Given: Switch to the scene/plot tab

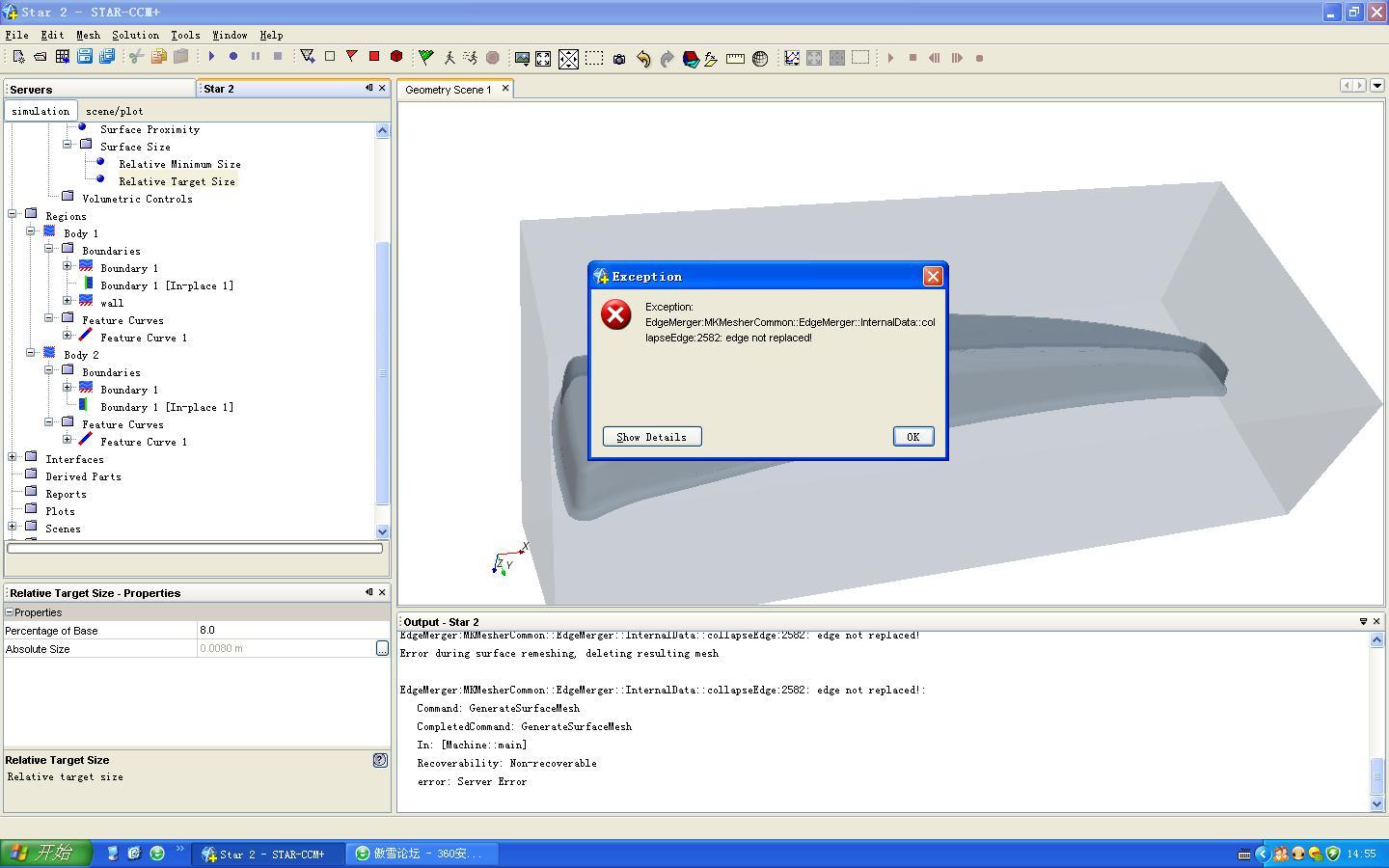Looking at the screenshot, I should [114, 111].
